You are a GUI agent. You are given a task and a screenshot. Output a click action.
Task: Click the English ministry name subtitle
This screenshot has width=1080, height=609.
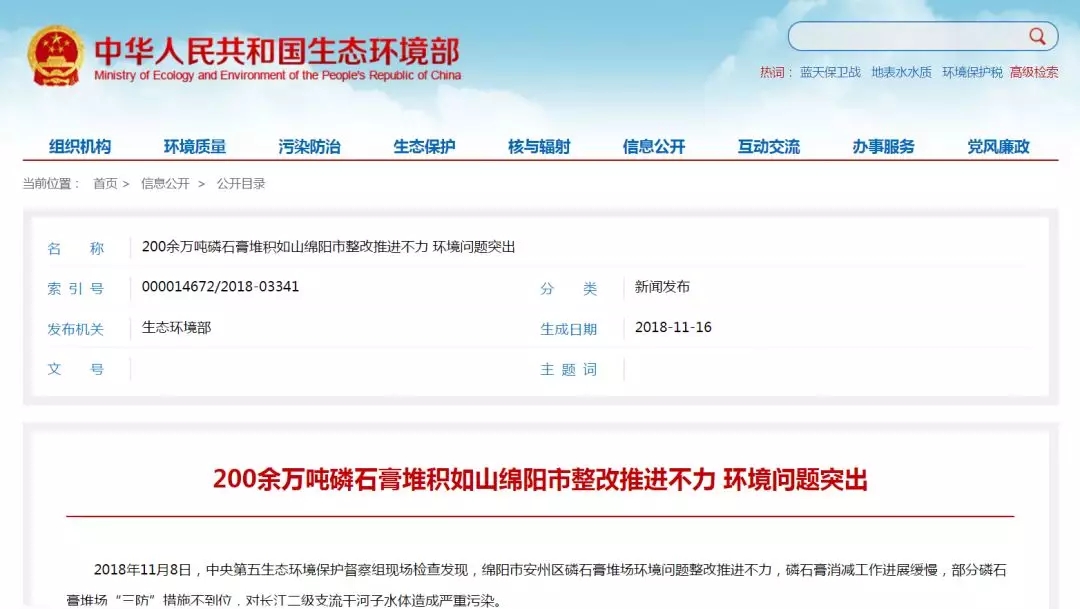pyautogui.click(x=278, y=75)
